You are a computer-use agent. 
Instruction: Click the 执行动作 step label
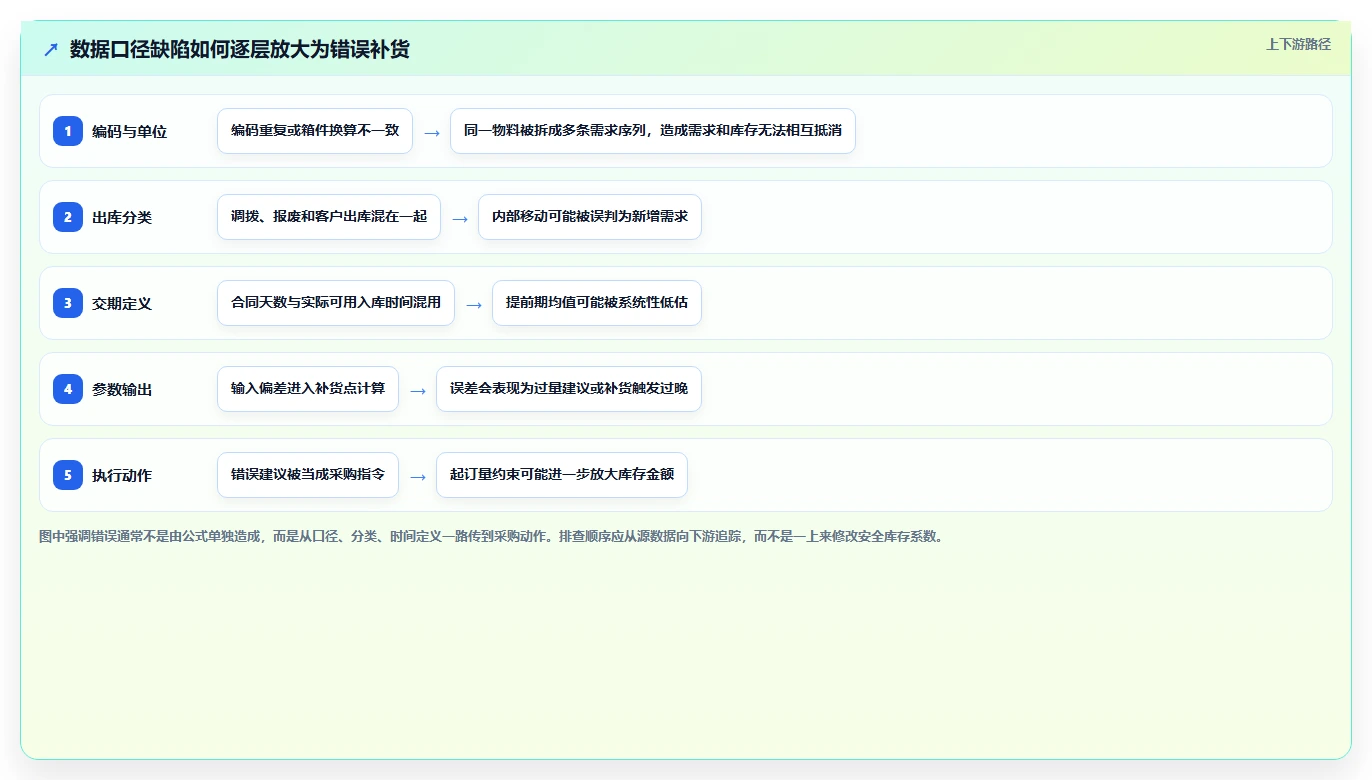(122, 475)
